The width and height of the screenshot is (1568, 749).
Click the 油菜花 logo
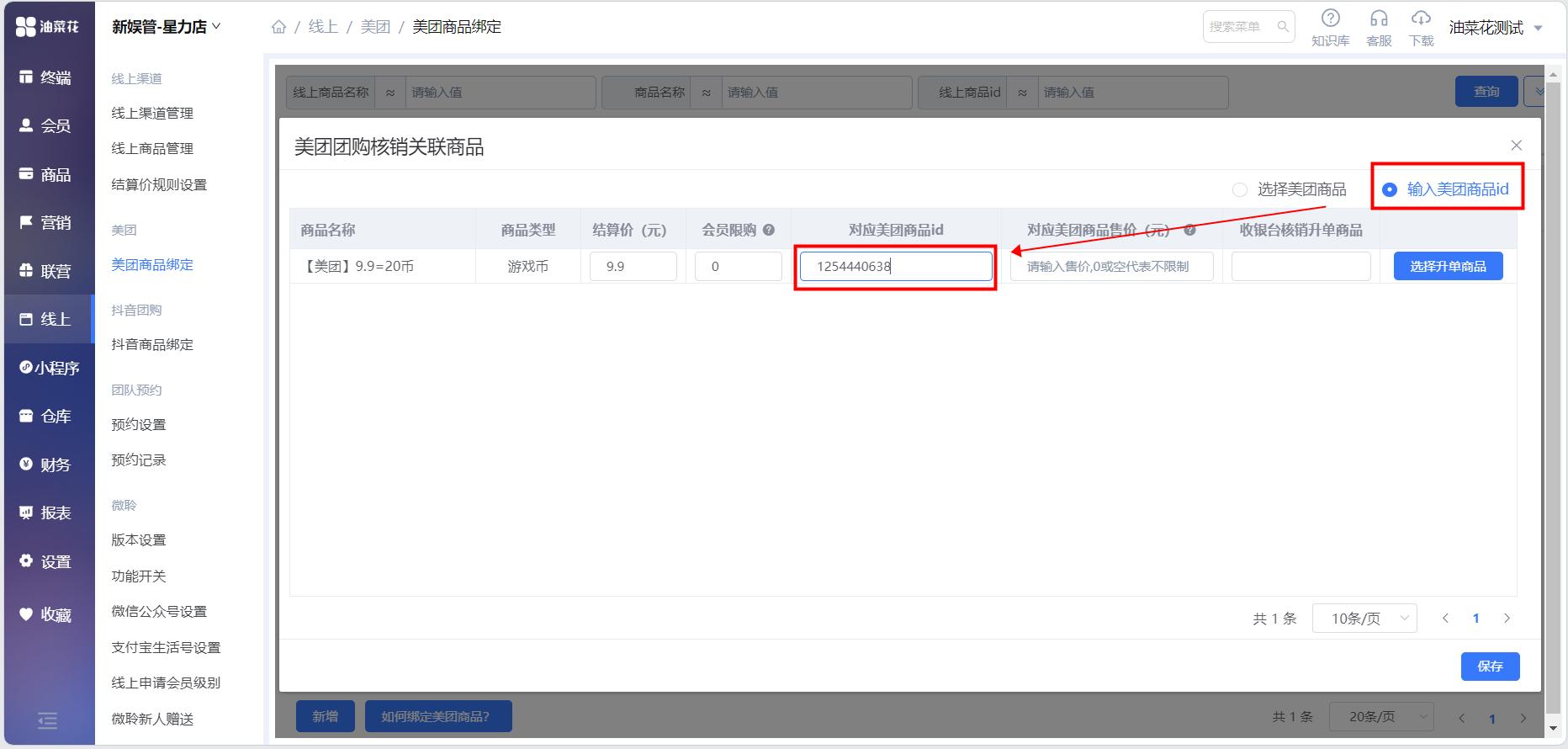tap(47, 27)
